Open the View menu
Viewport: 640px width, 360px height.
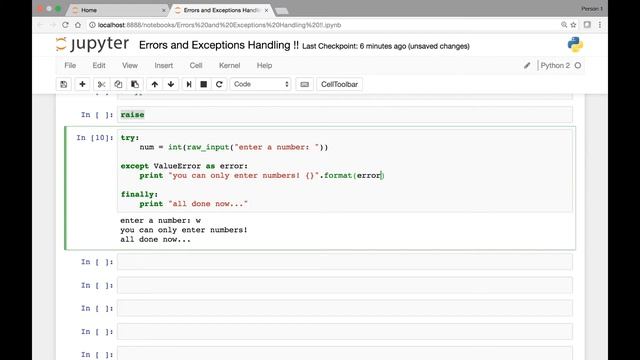coord(130,65)
